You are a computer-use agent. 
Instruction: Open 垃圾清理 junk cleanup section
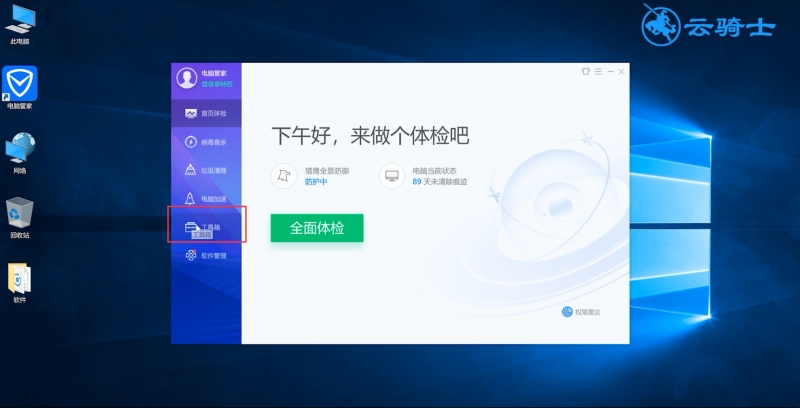point(206,170)
